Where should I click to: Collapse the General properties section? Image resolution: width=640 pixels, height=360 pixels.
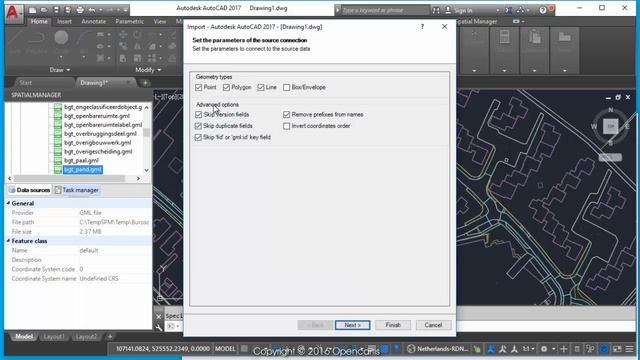coord(8,203)
